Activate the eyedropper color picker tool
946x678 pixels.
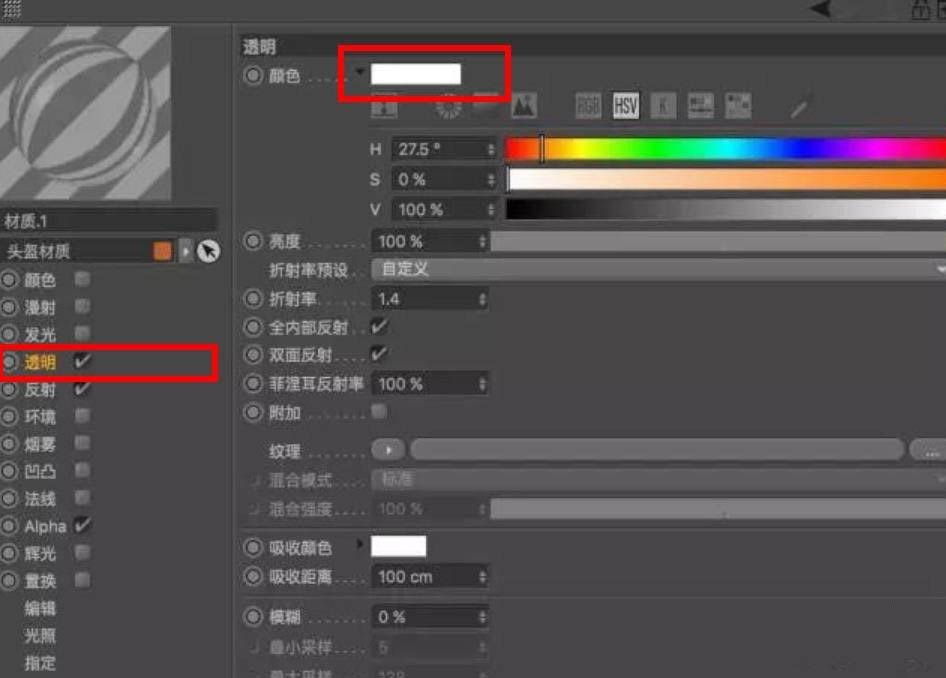coord(800,104)
